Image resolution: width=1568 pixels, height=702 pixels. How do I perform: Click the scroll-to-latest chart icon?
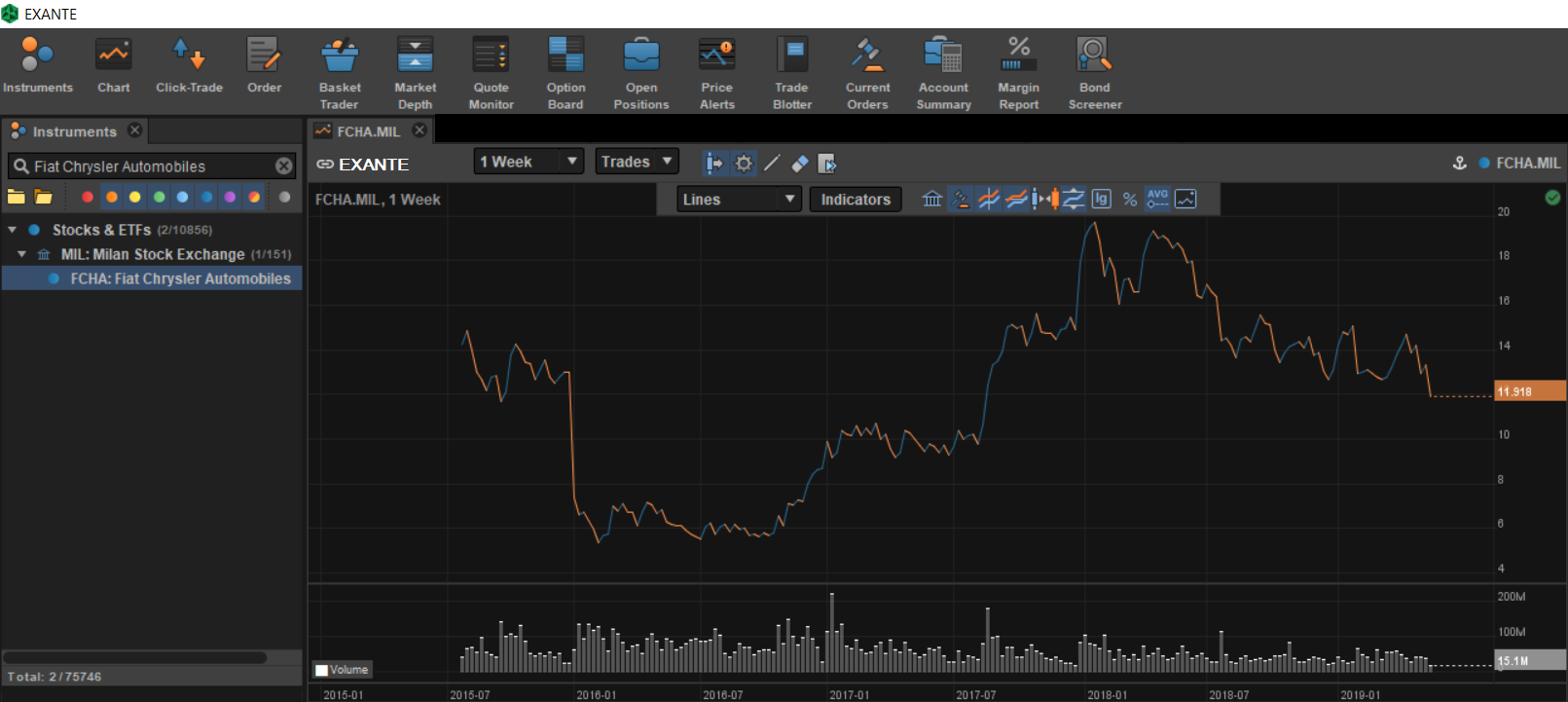click(x=827, y=164)
